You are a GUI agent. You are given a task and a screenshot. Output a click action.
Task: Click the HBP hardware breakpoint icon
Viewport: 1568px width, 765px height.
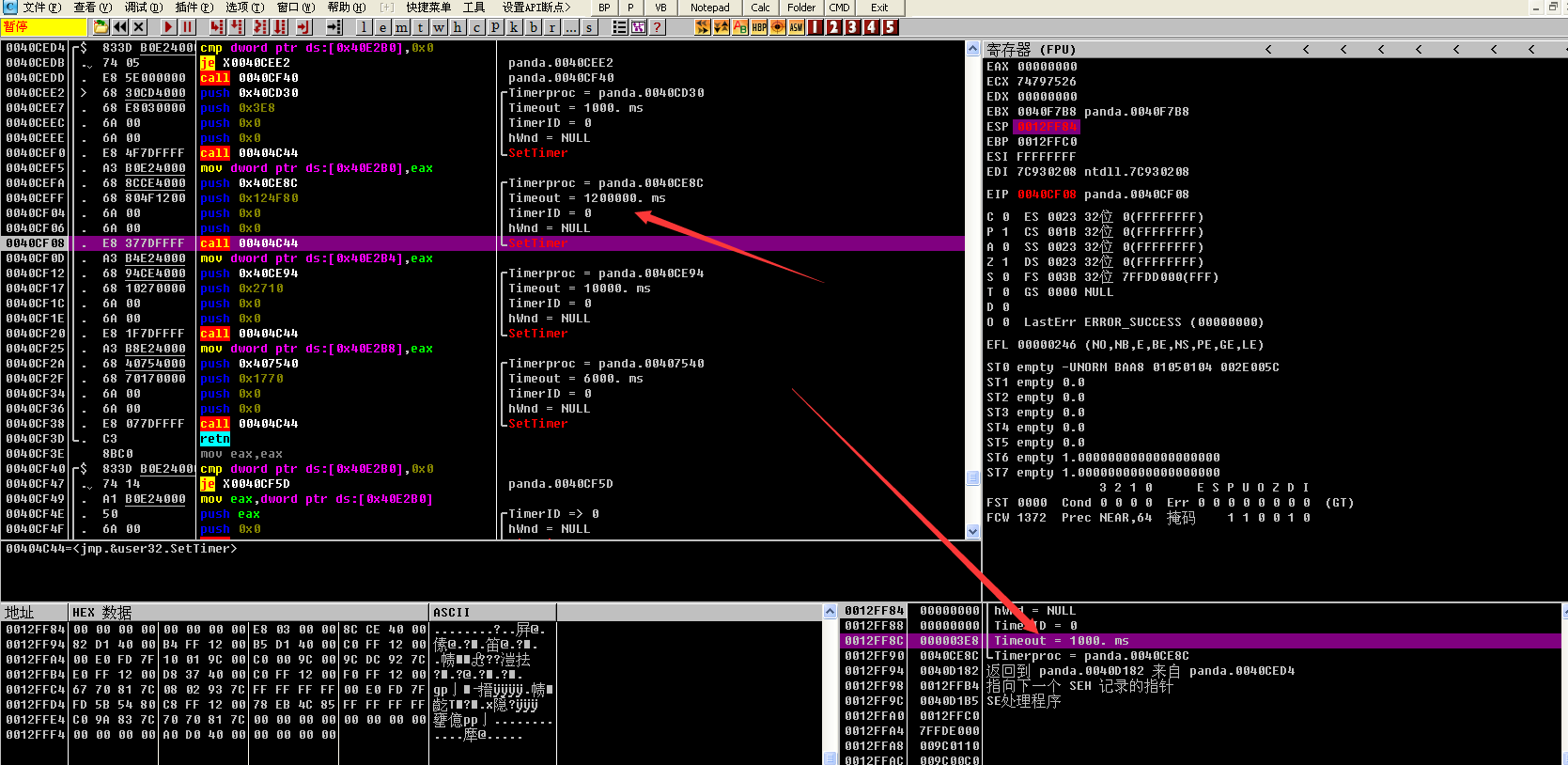click(x=759, y=26)
